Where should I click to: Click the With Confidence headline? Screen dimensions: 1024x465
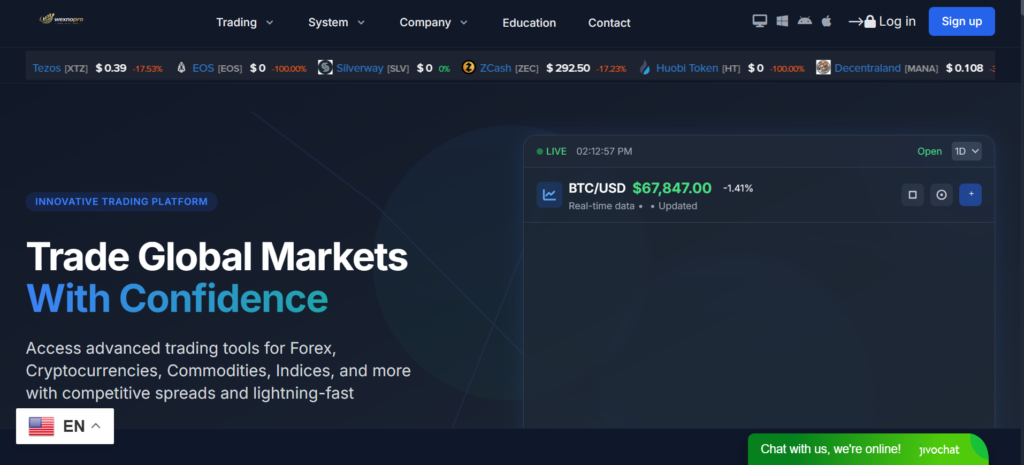177,298
